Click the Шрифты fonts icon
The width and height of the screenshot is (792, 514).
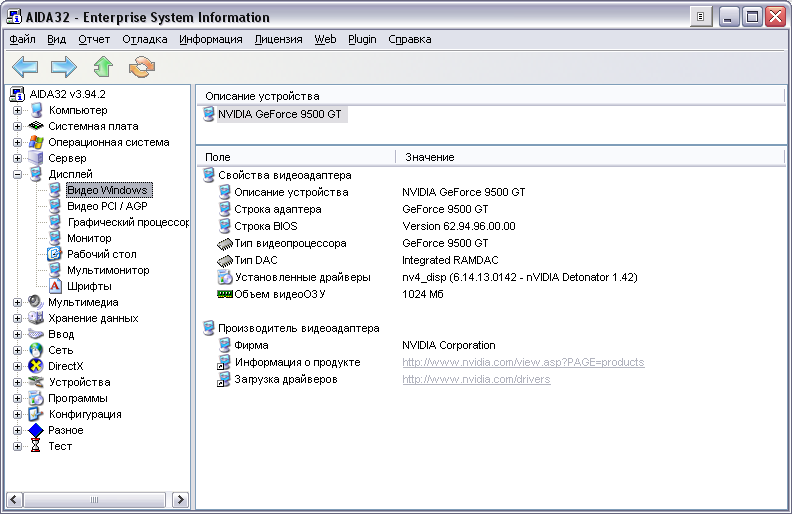click(x=56, y=286)
